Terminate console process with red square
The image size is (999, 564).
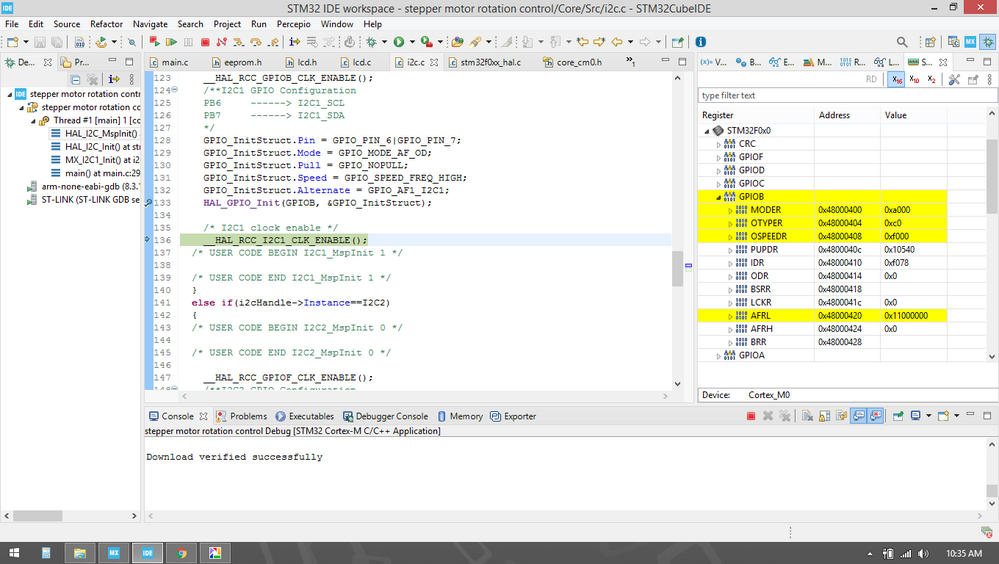tap(751, 416)
